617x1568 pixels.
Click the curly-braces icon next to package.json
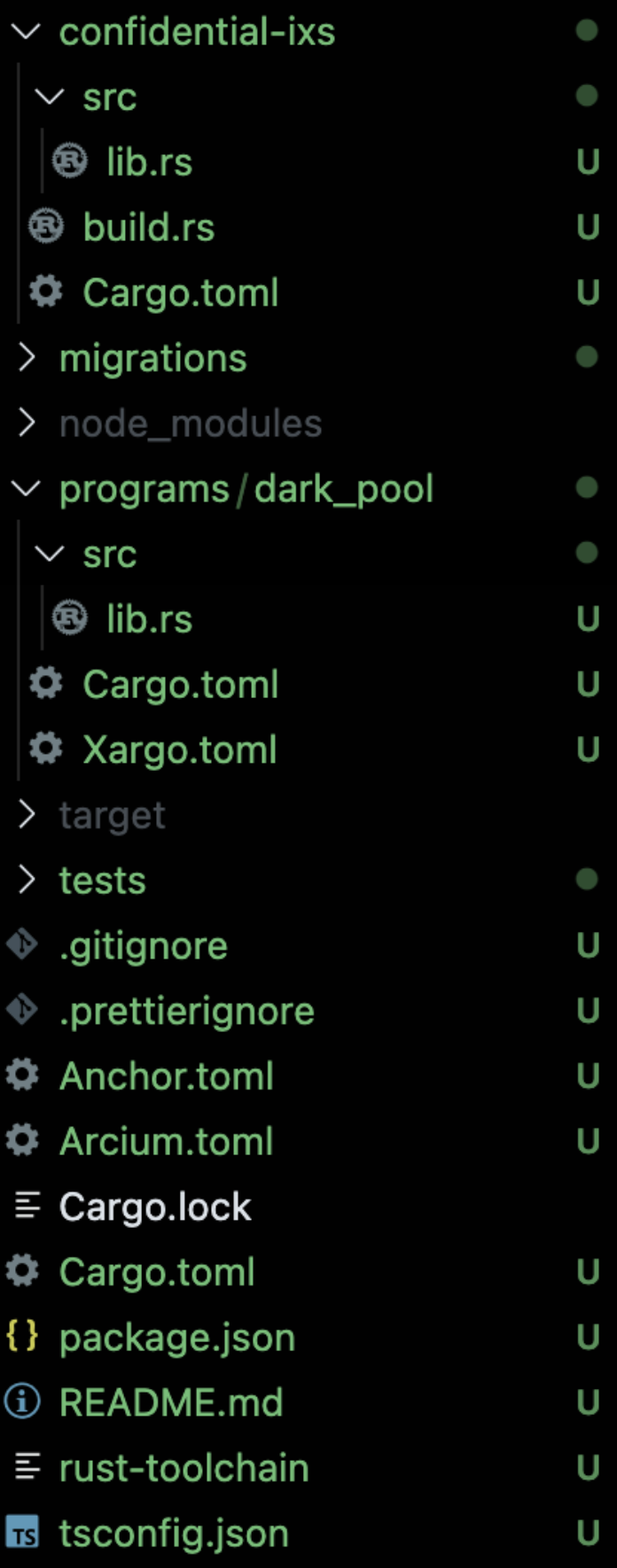[21, 1337]
